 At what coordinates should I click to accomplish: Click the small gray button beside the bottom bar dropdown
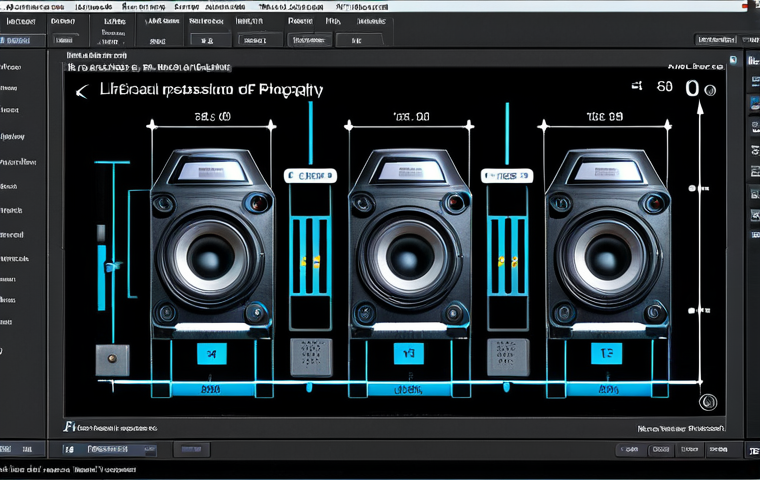pyautogui.click(x=191, y=449)
